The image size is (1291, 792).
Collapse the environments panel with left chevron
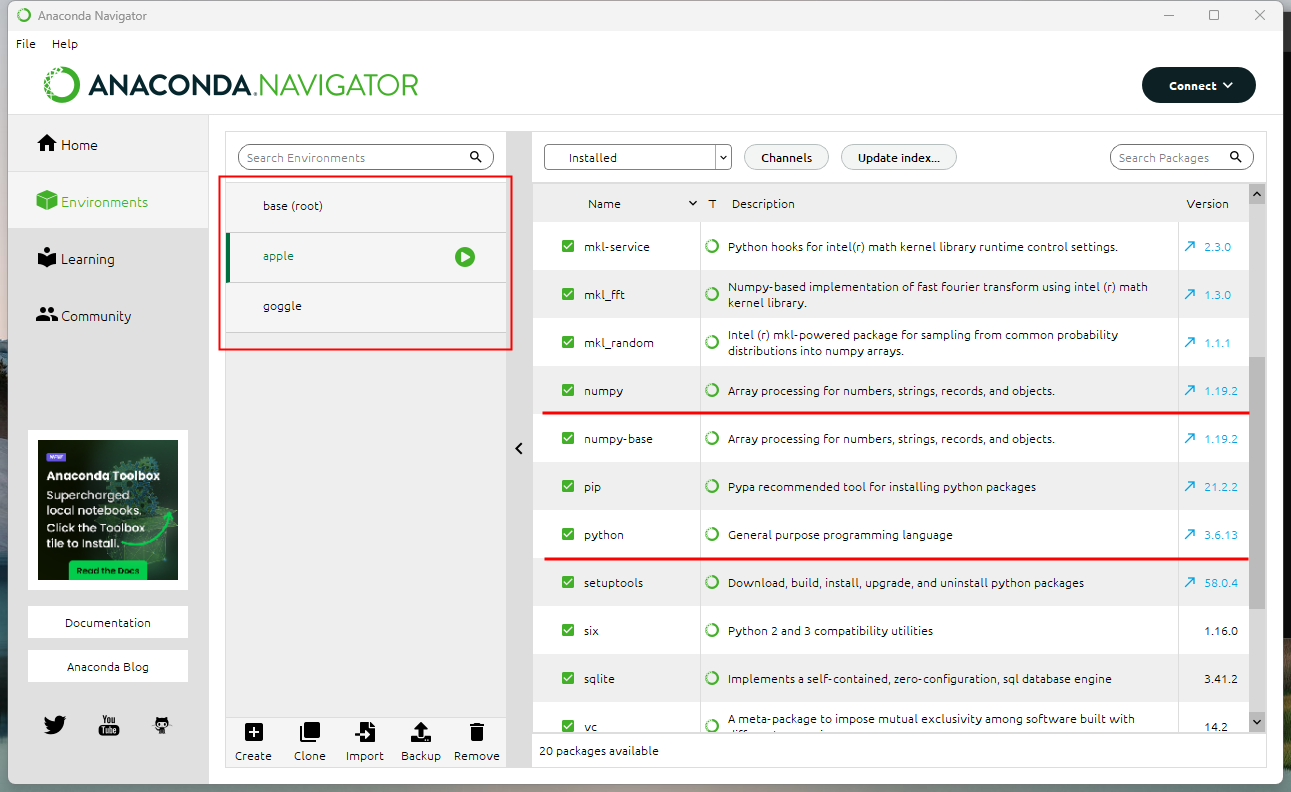tap(519, 449)
